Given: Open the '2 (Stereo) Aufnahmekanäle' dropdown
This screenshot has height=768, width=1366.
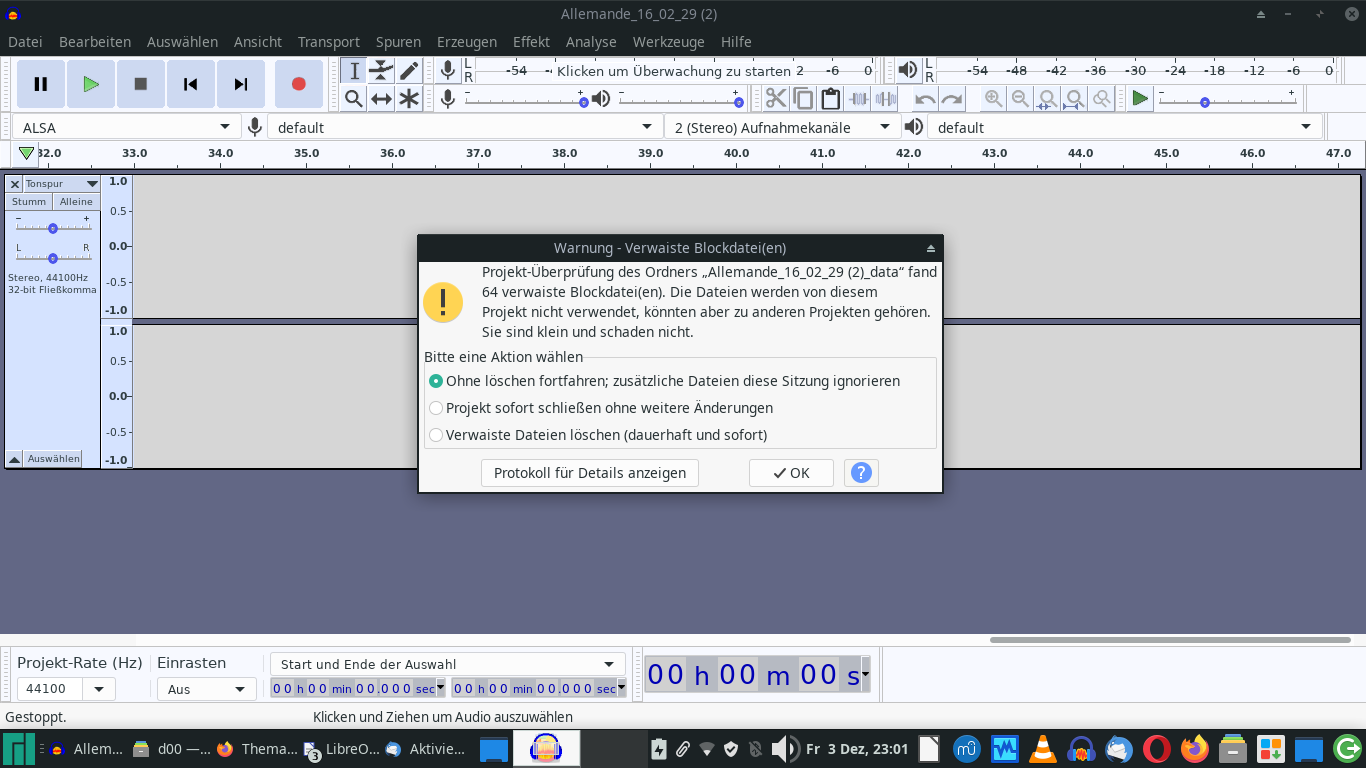Looking at the screenshot, I should point(781,127).
